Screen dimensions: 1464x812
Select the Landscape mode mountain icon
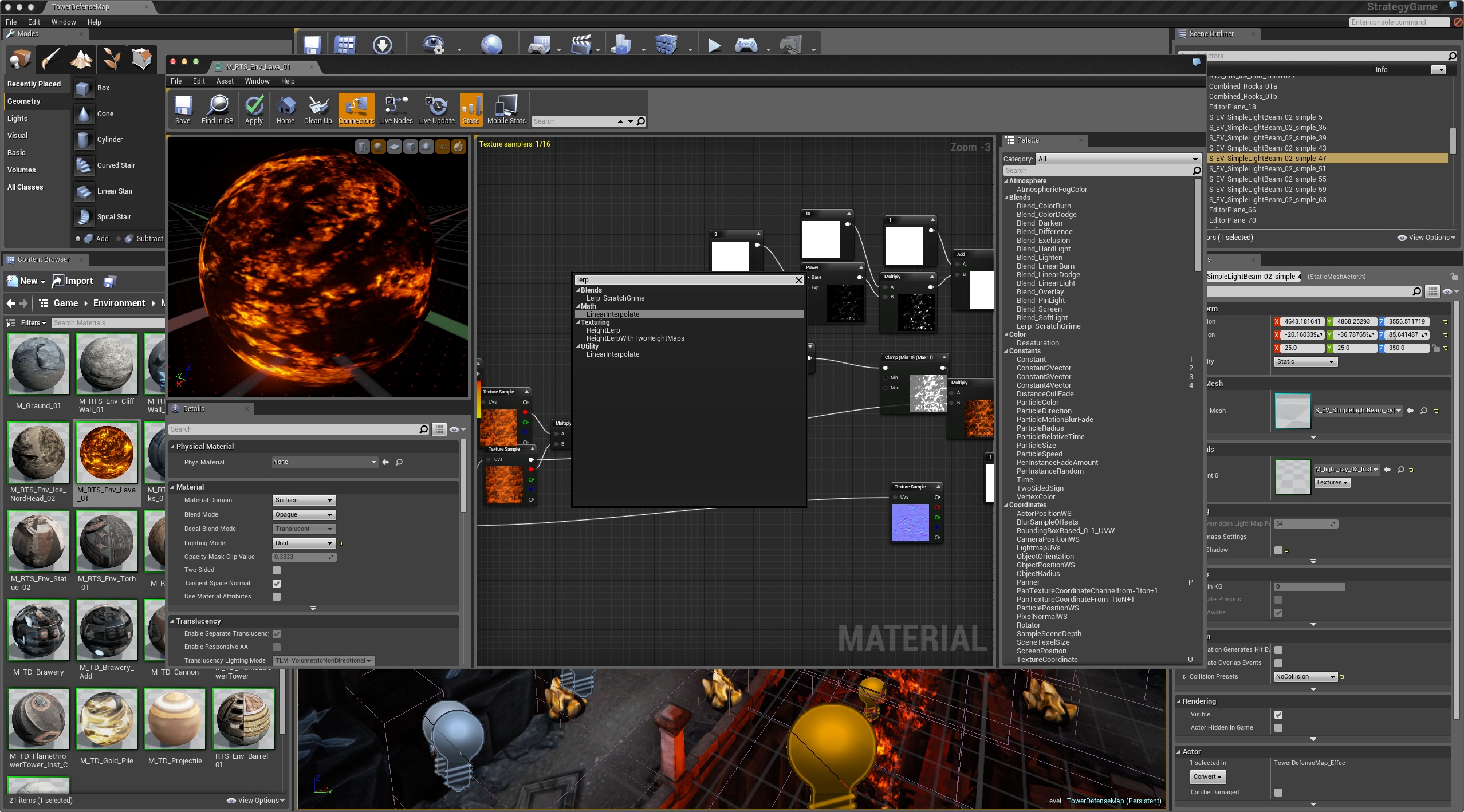(x=81, y=59)
